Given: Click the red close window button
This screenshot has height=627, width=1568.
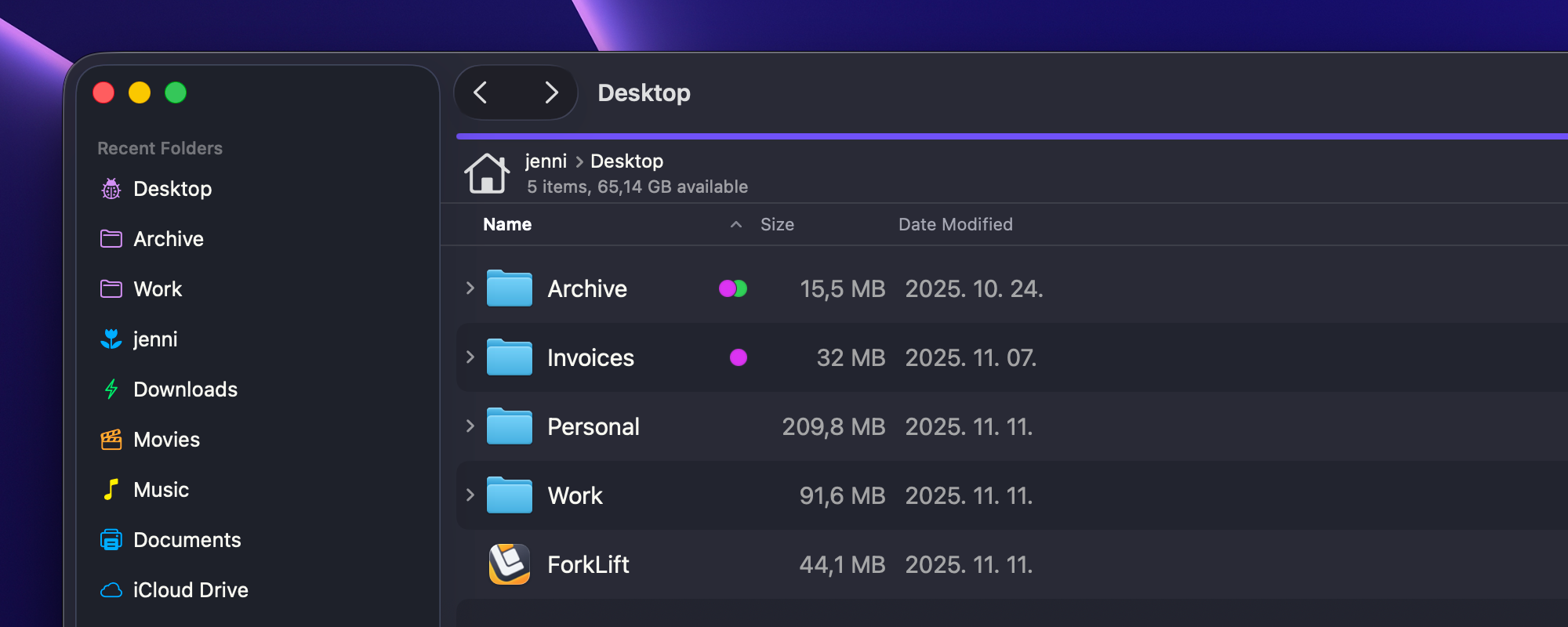Looking at the screenshot, I should pyautogui.click(x=103, y=92).
